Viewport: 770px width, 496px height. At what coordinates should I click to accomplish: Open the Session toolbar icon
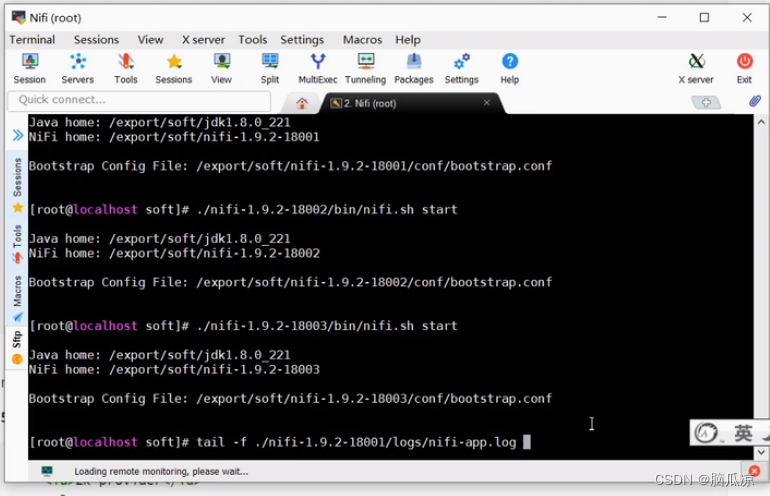(29, 68)
